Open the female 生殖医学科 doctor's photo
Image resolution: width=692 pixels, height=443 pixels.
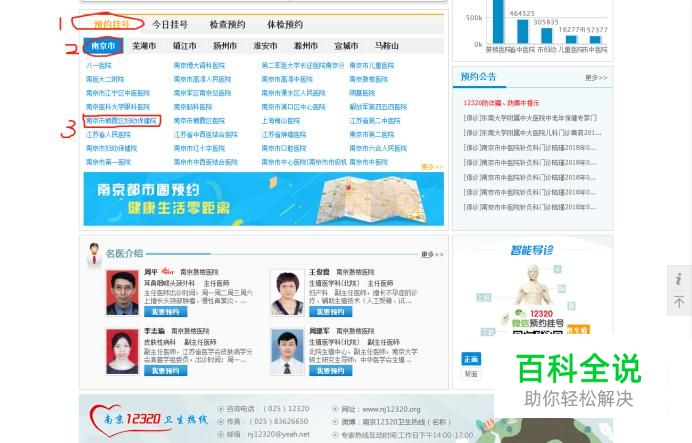click(287, 293)
